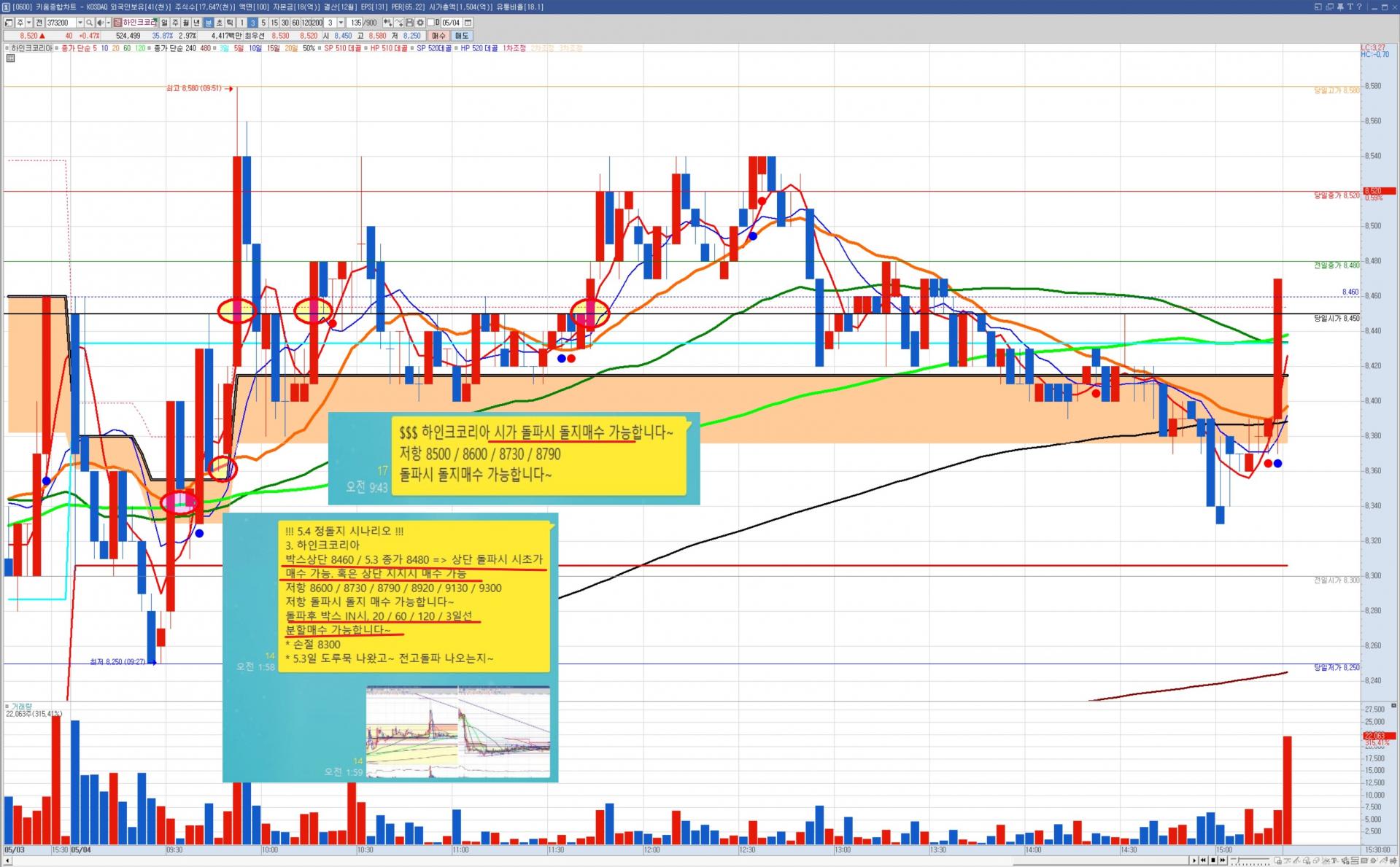This screenshot has width=1400, height=867.
Task: Click the date field showing 05/04
Action: click(452, 23)
